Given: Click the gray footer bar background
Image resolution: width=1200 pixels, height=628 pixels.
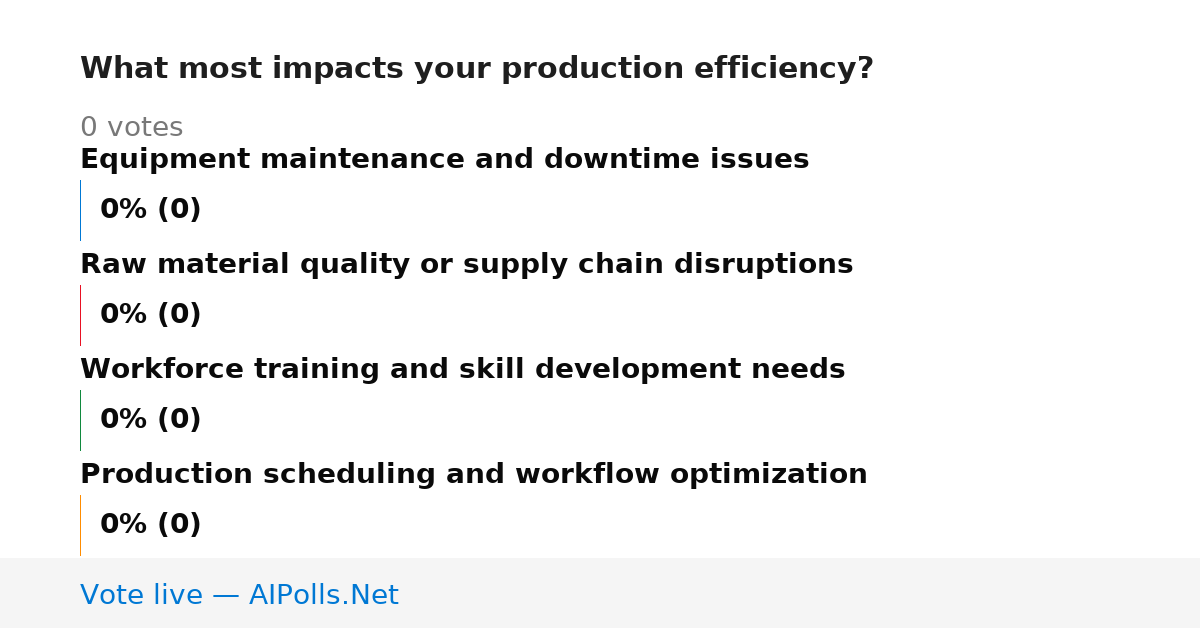Looking at the screenshot, I should click(x=800, y=593).
